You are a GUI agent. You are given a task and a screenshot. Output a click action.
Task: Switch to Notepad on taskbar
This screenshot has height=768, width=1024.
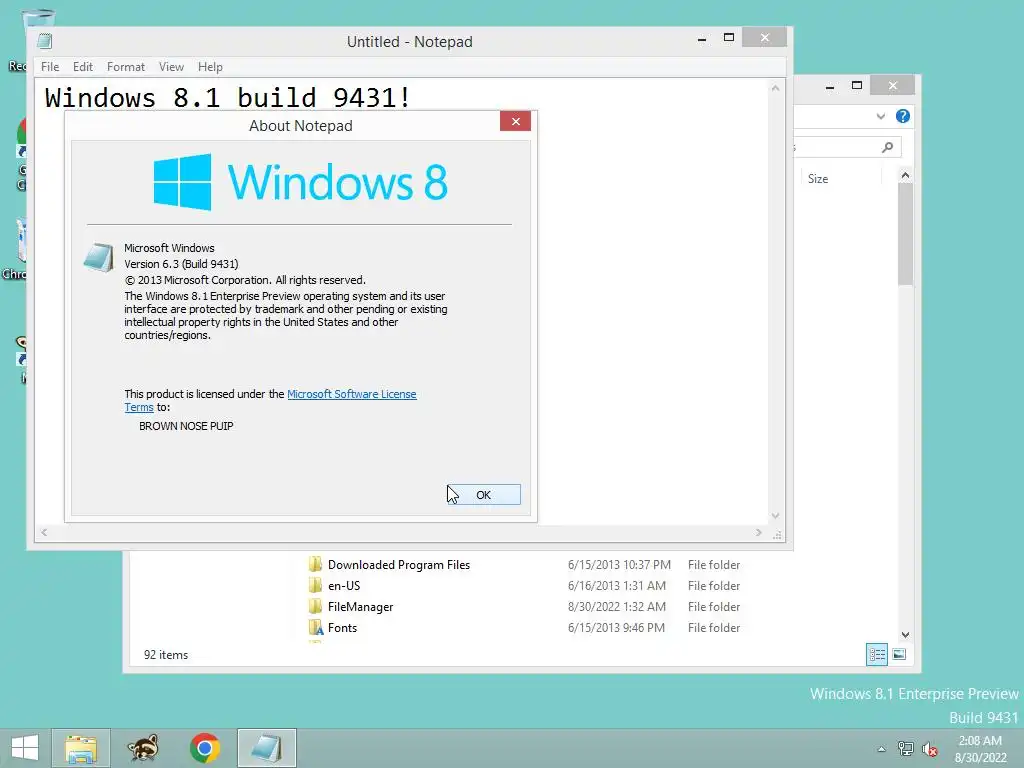point(266,748)
